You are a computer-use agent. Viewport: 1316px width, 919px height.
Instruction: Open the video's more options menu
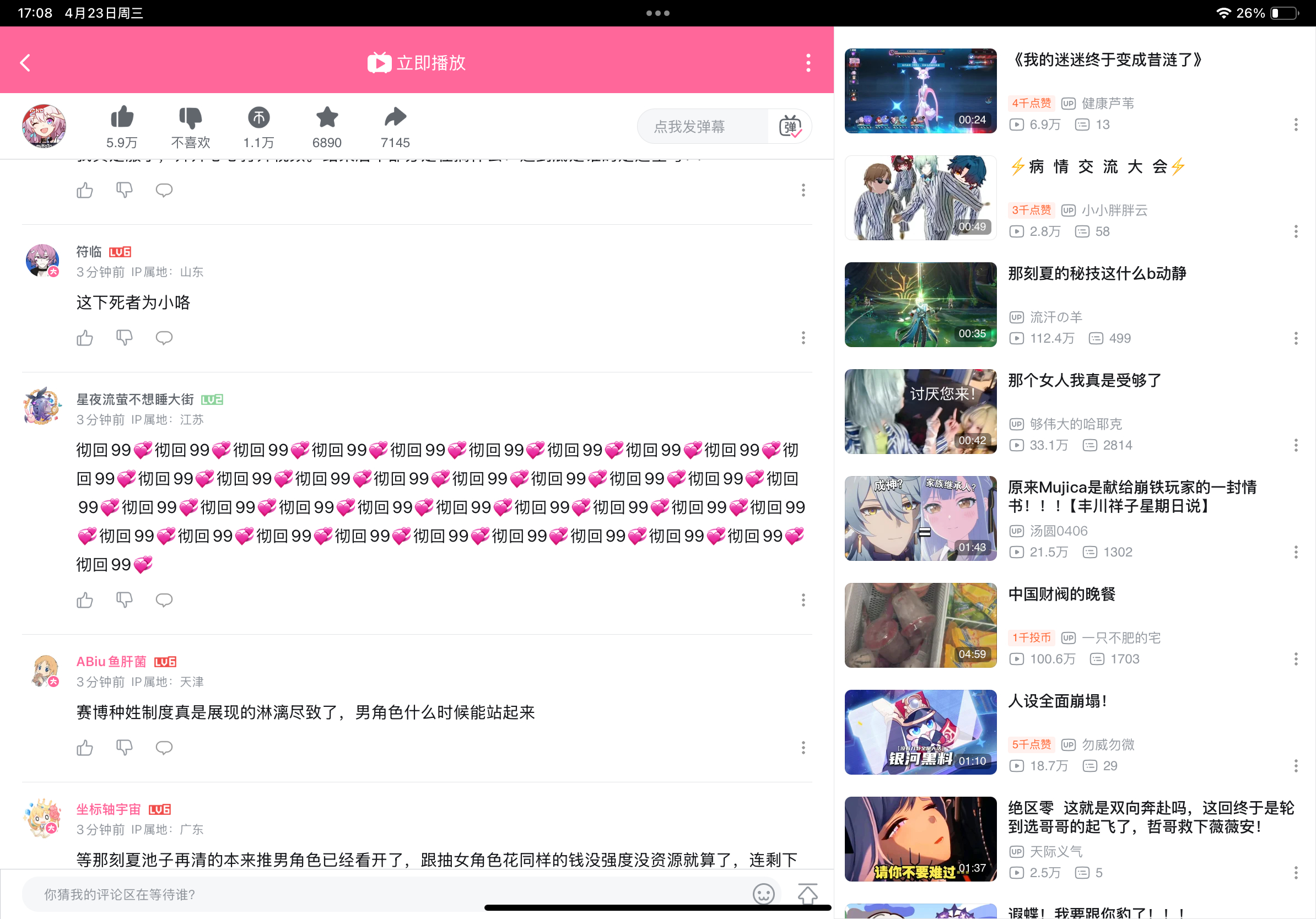pos(808,62)
